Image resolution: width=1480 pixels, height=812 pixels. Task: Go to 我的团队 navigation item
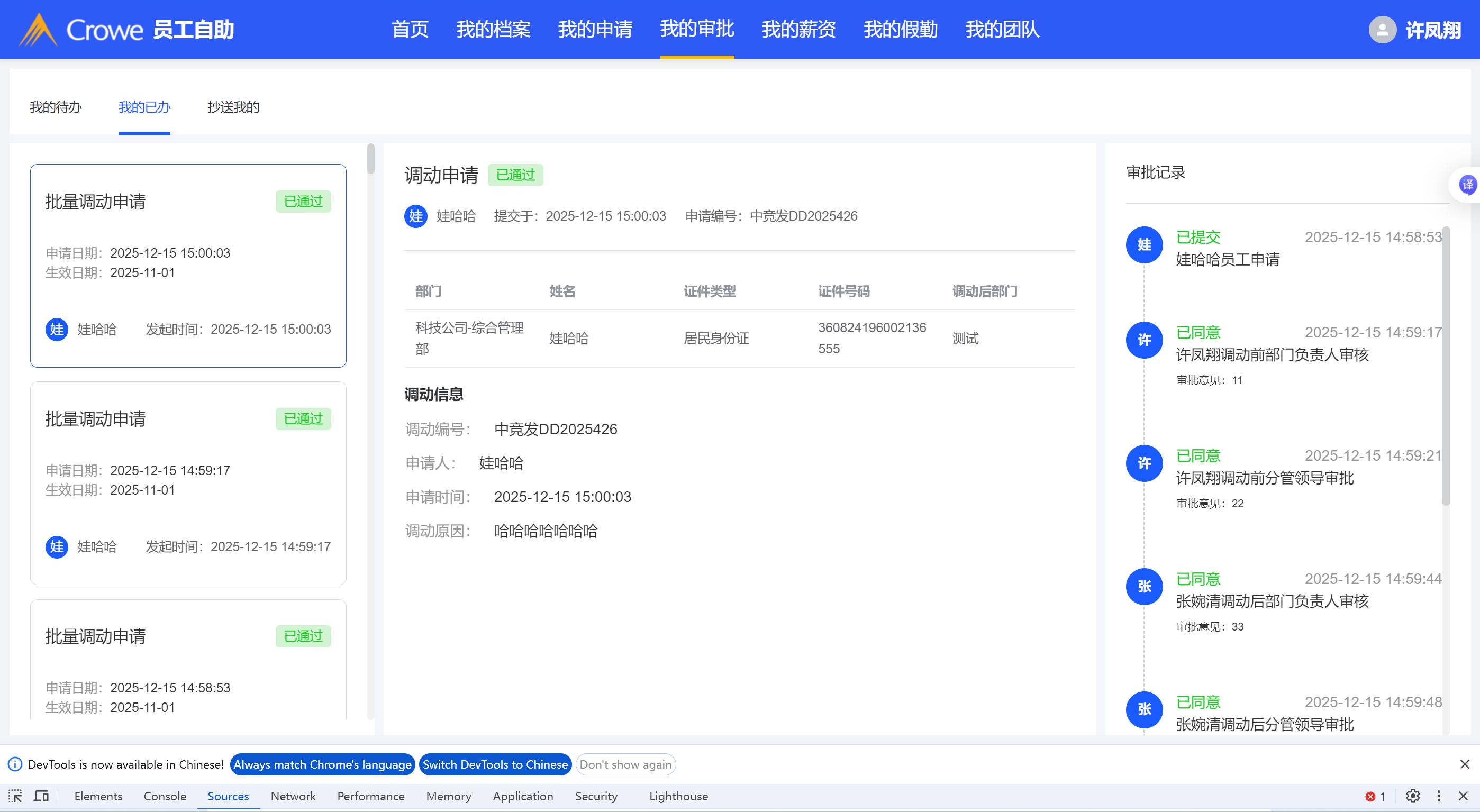1002,30
